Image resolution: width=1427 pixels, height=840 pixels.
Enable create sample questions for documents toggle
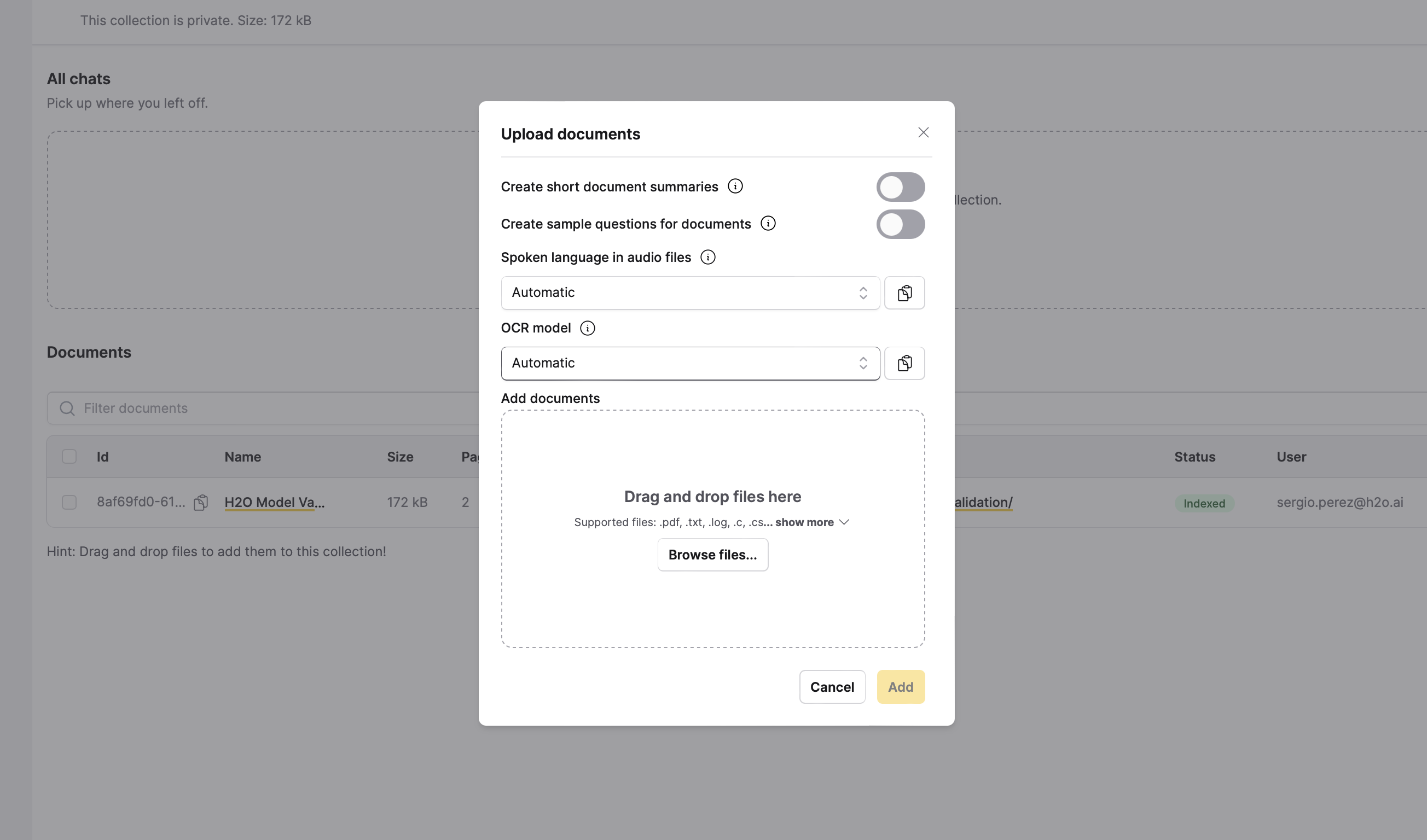coord(901,224)
